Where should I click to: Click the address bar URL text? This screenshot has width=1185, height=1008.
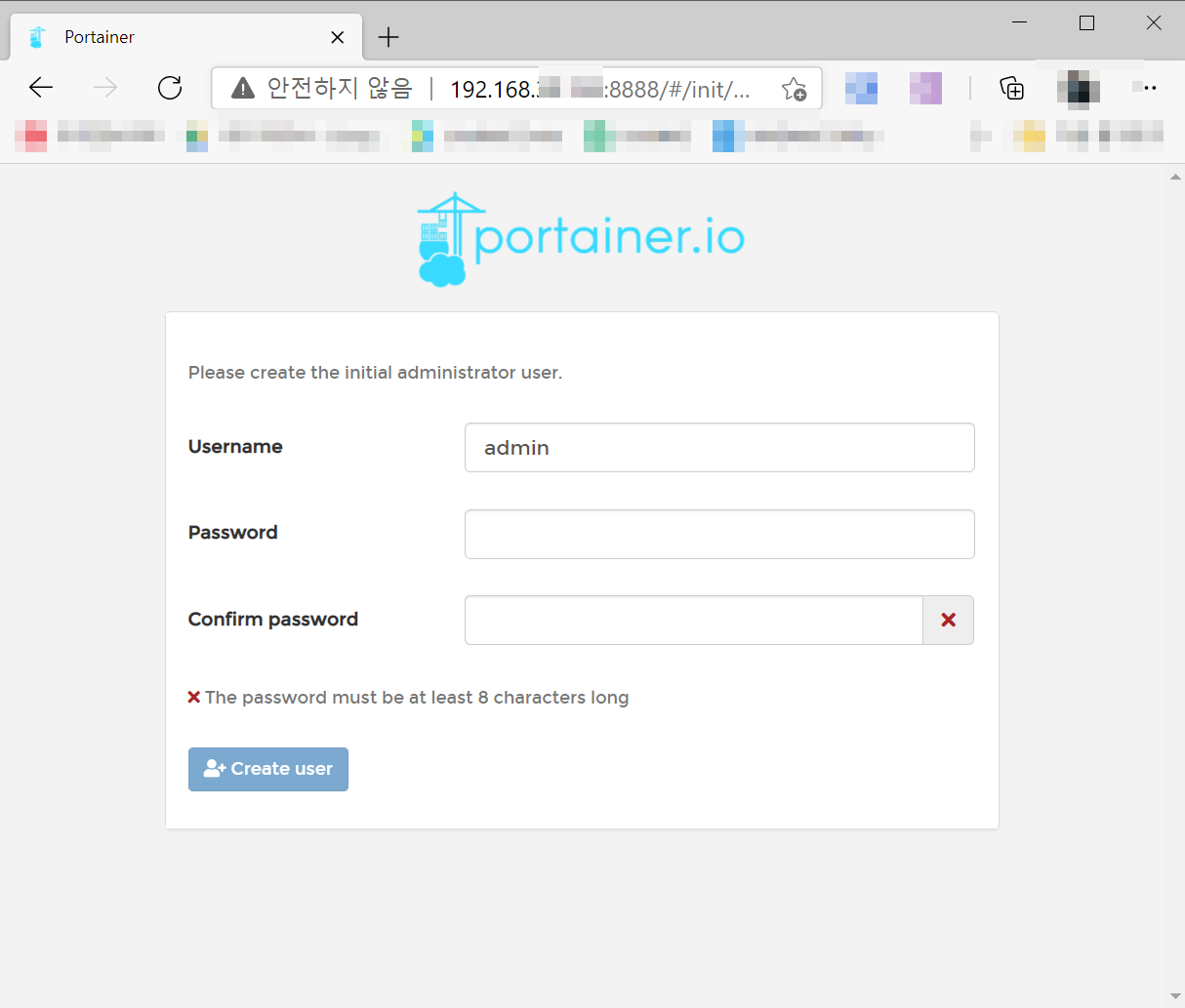[x=599, y=89]
